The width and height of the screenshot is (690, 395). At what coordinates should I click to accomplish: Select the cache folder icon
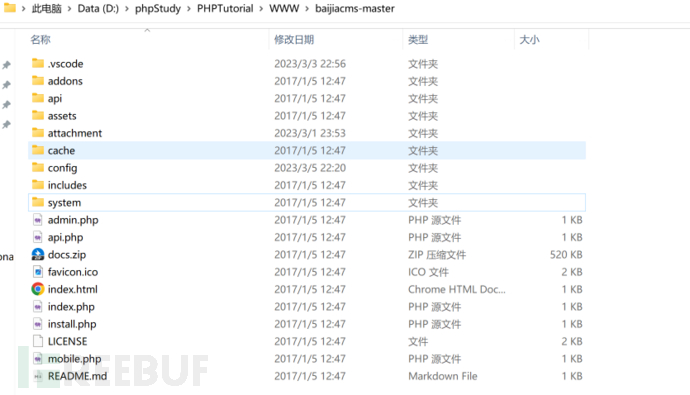point(38,150)
